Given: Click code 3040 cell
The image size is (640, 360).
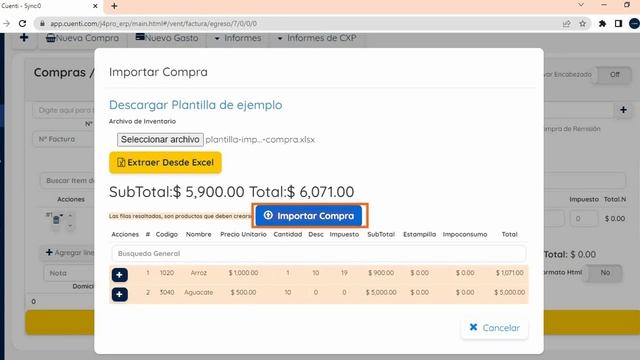Looking at the screenshot, I should pos(167,292).
